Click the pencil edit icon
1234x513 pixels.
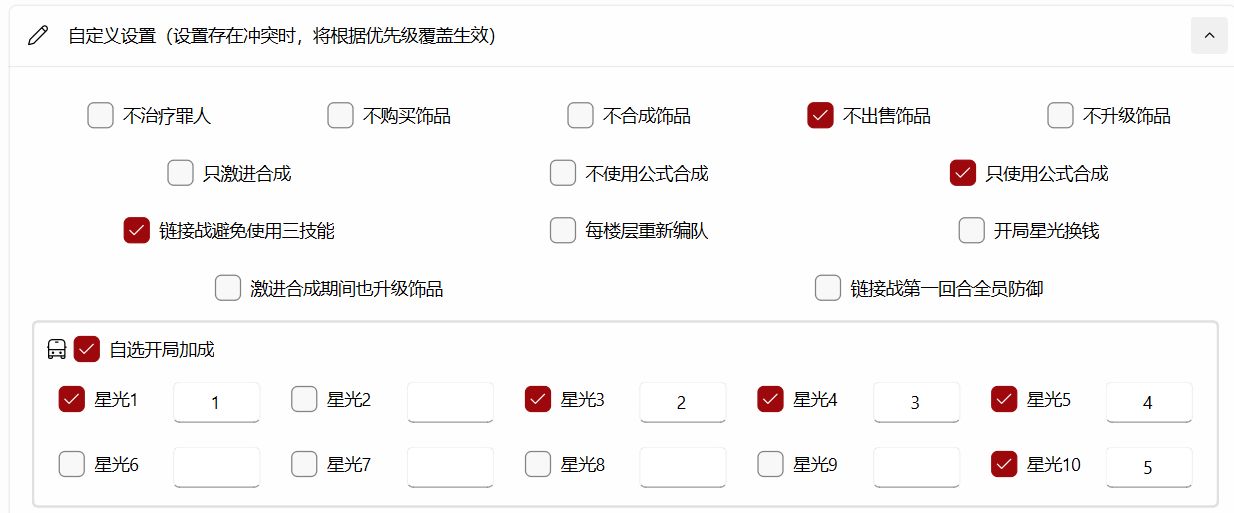coord(38,36)
